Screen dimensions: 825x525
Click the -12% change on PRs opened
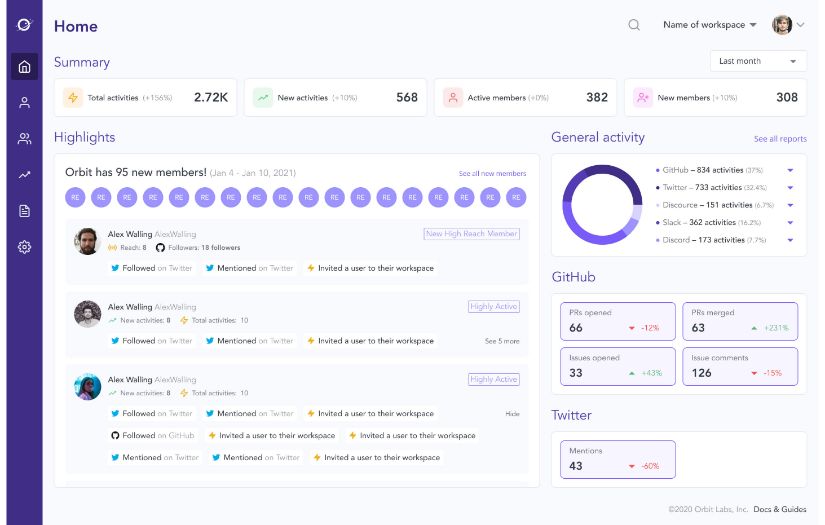[x=650, y=328]
